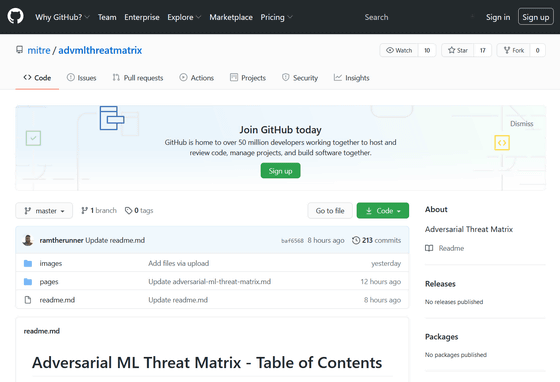Open commit Add files via upload
The width and height of the screenshot is (560, 382).
point(179,263)
